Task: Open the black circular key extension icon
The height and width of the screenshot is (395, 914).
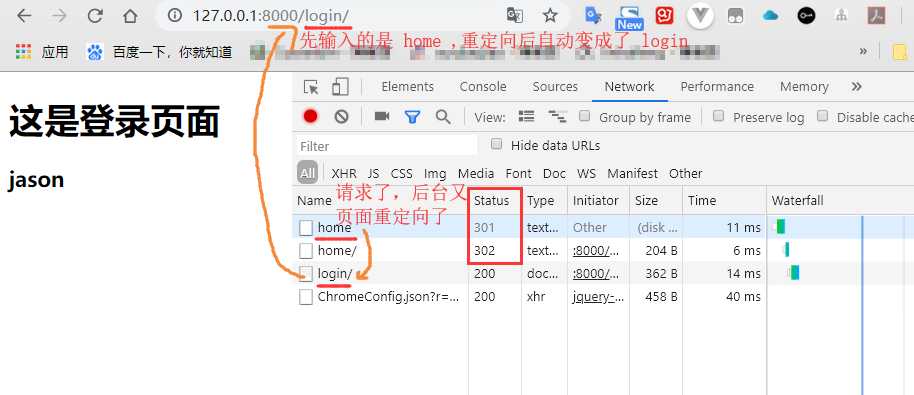Action: click(x=806, y=16)
